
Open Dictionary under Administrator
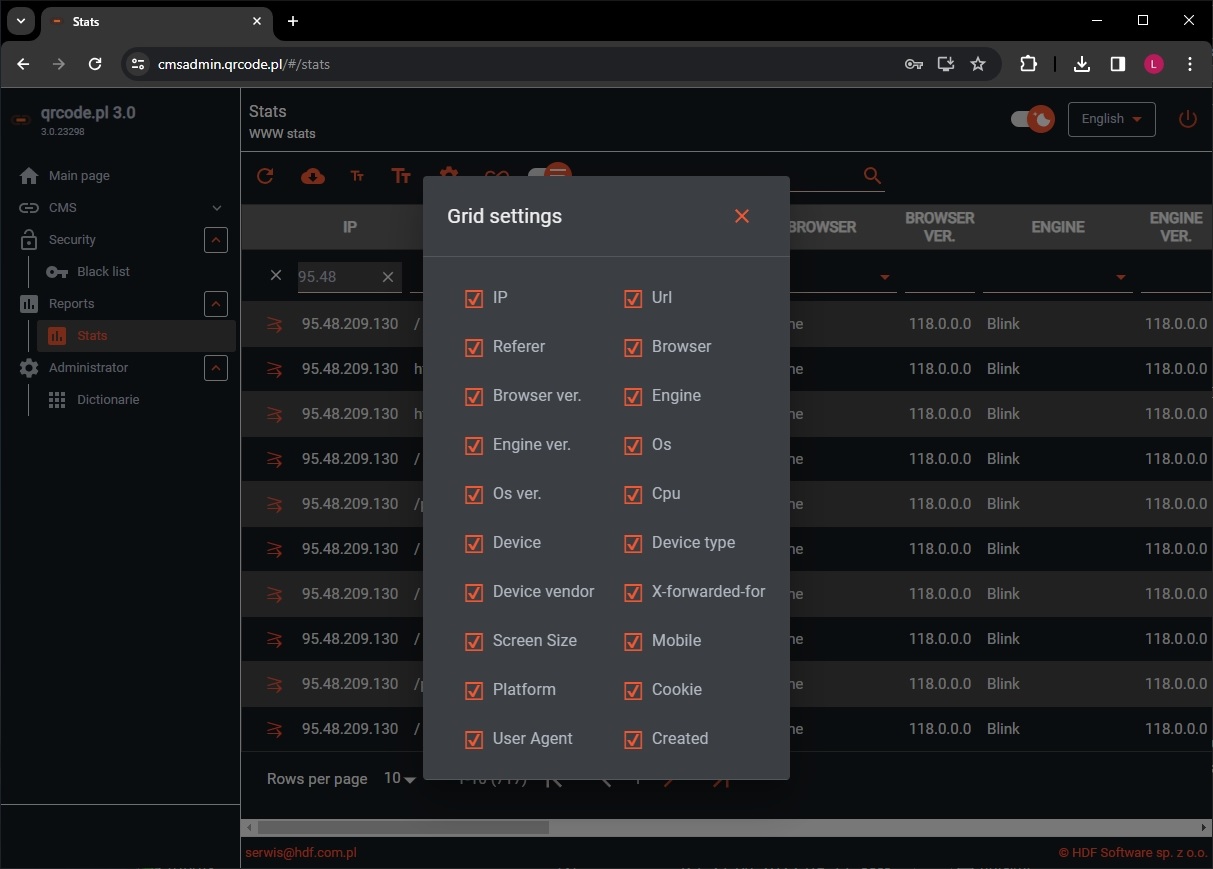tap(107, 399)
